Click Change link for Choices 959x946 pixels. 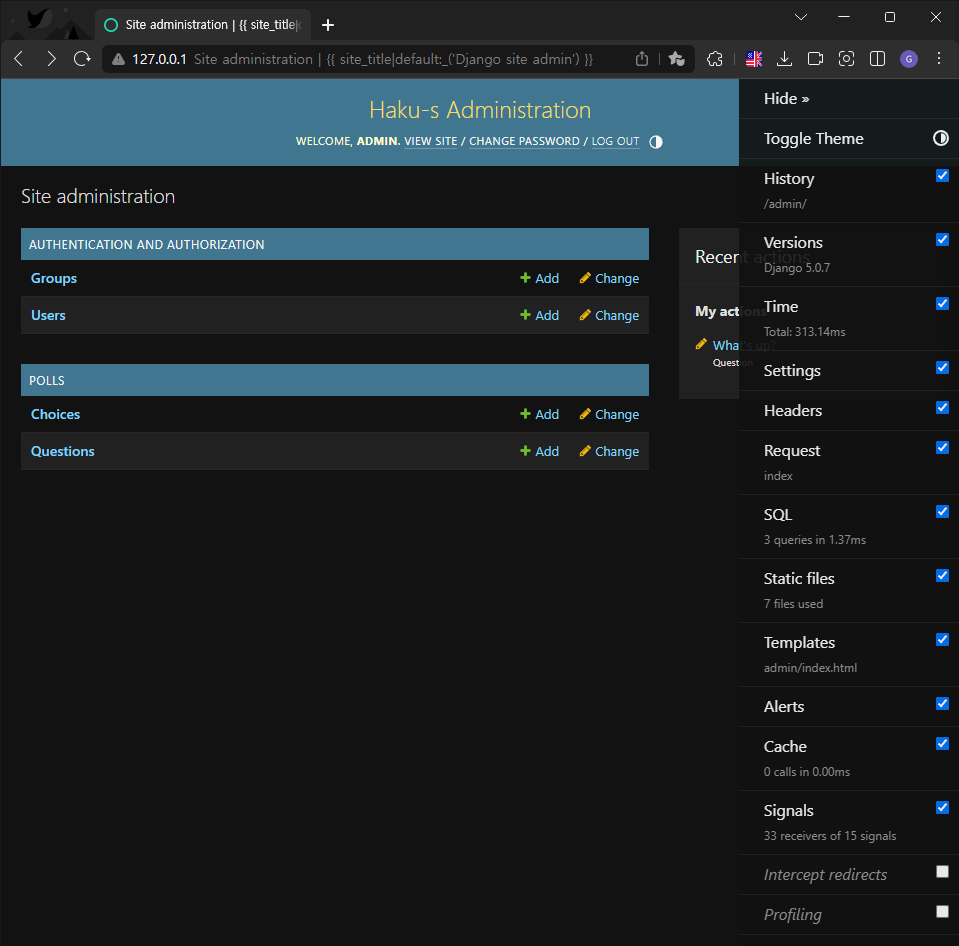coord(616,414)
